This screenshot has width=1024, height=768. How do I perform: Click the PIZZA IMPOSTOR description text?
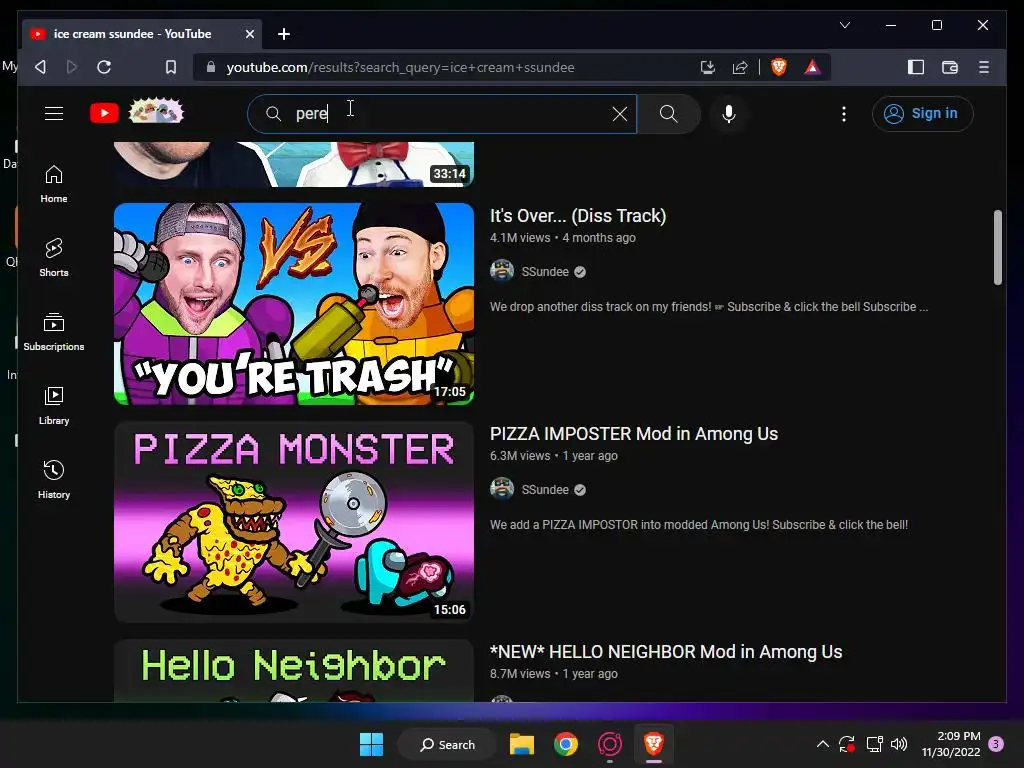tap(699, 525)
